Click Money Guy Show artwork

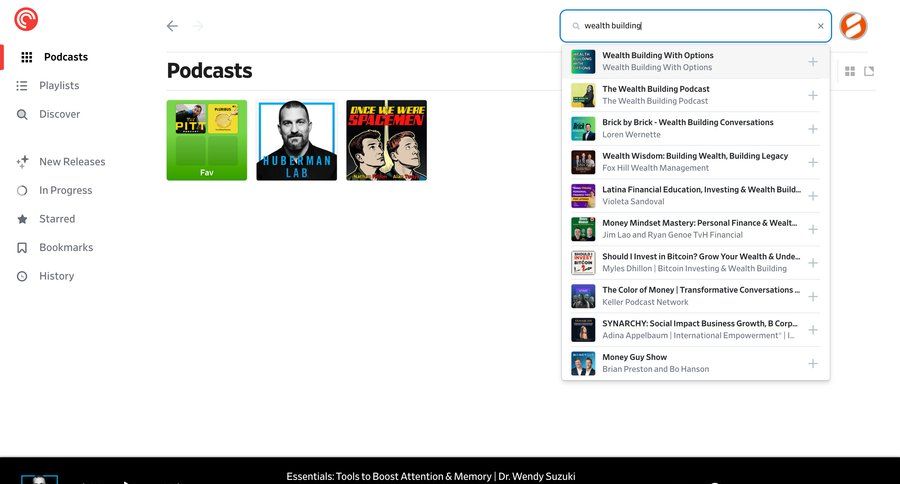click(583, 363)
